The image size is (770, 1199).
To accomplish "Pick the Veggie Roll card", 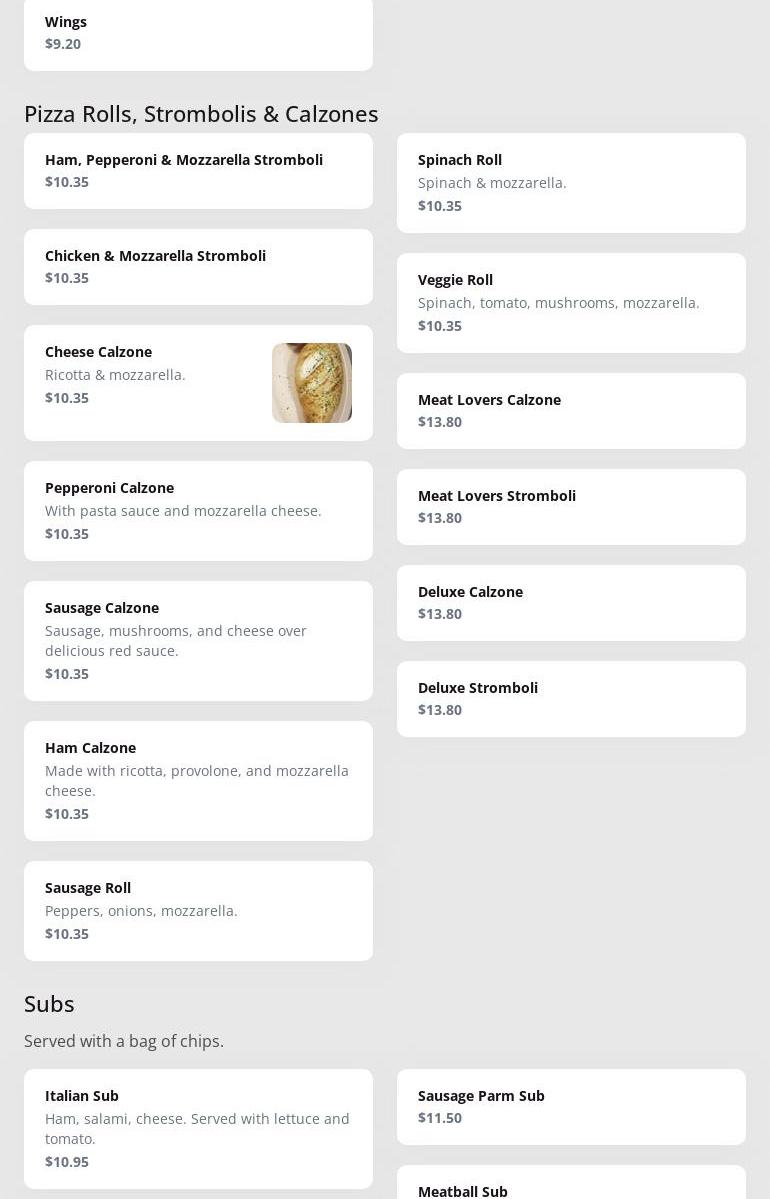I will [x=571, y=303].
